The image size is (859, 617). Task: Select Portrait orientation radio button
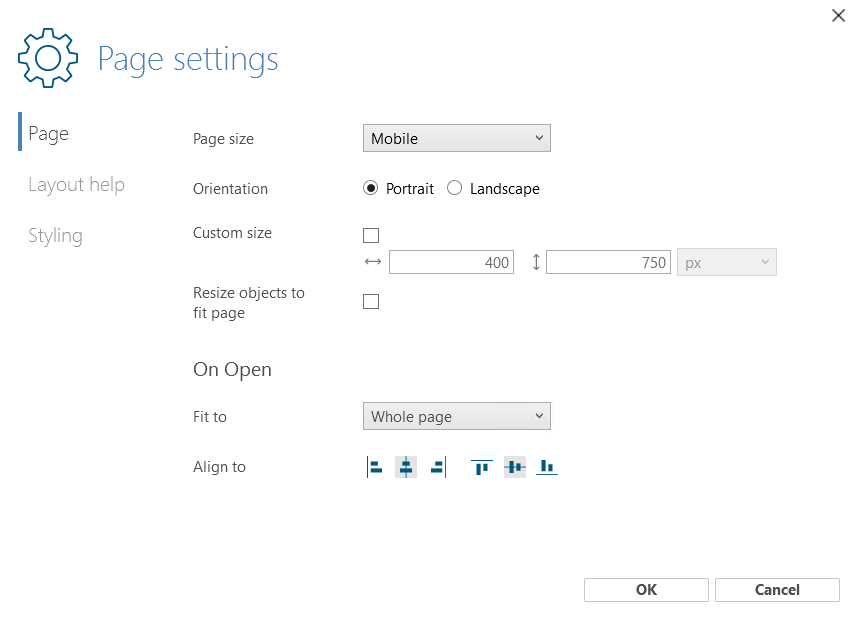(371, 188)
